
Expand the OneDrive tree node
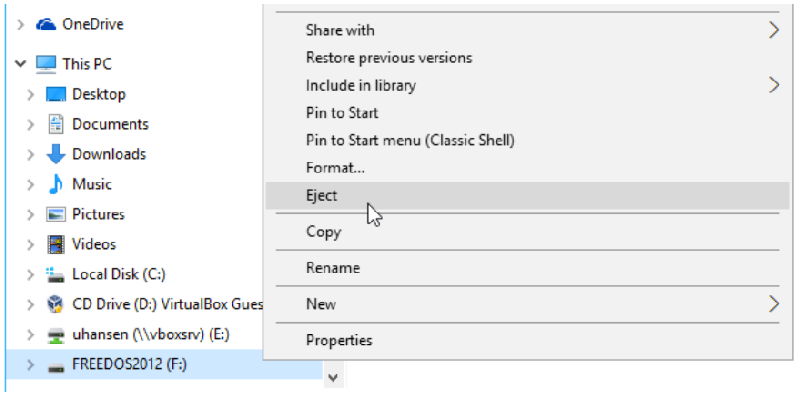[20, 24]
